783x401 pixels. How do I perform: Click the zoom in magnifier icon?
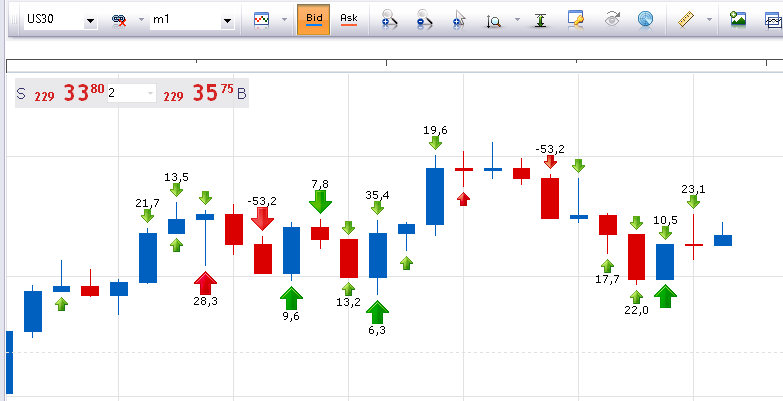pyautogui.click(x=389, y=19)
